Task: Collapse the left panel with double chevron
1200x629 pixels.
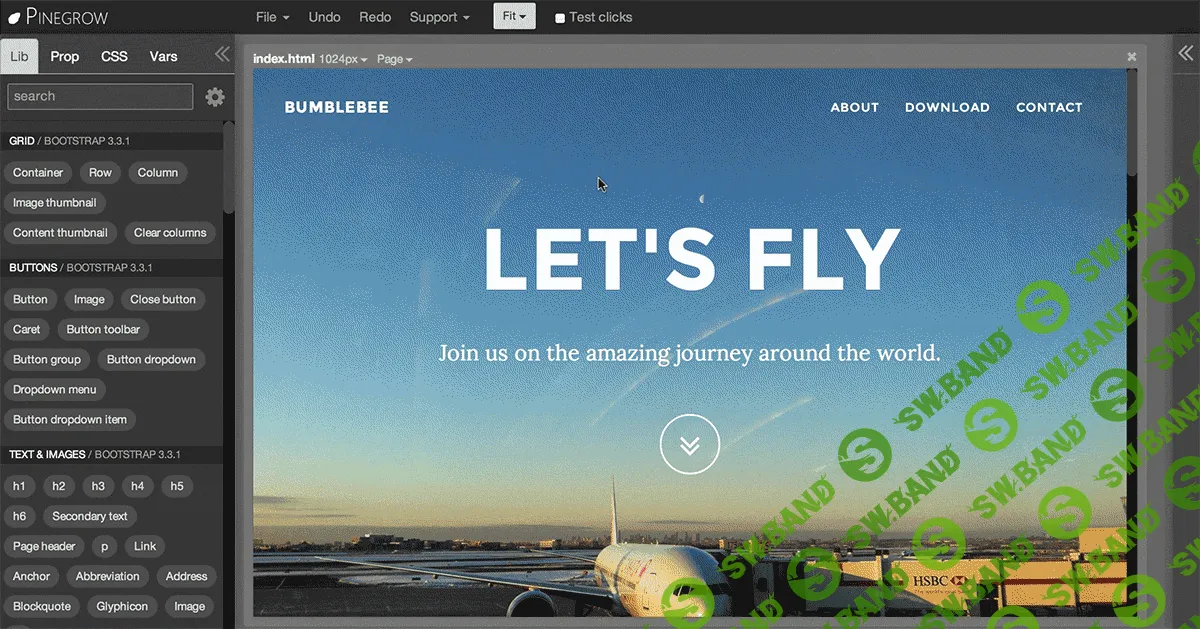Action: click(222, 55)
